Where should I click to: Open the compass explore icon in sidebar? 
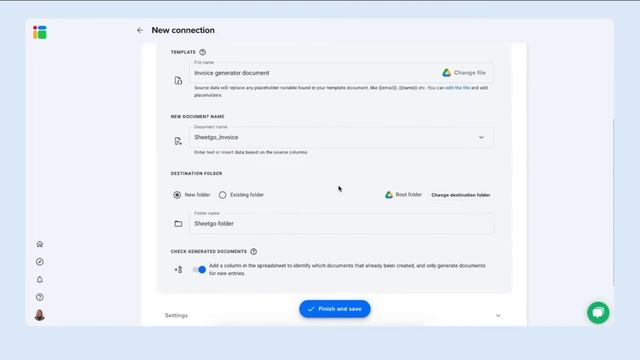40,262
